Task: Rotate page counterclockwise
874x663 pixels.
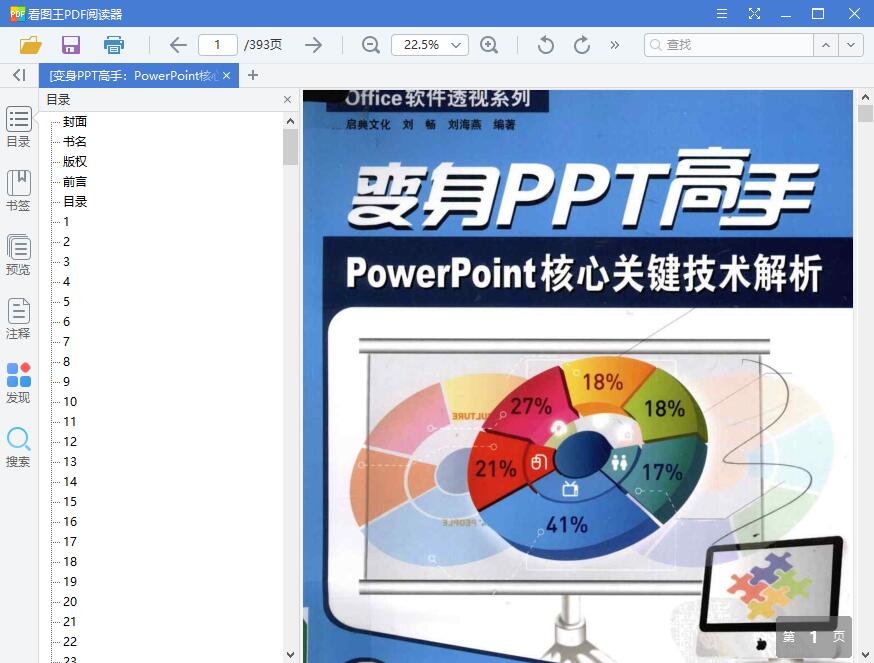Action: tap(546, 45)
